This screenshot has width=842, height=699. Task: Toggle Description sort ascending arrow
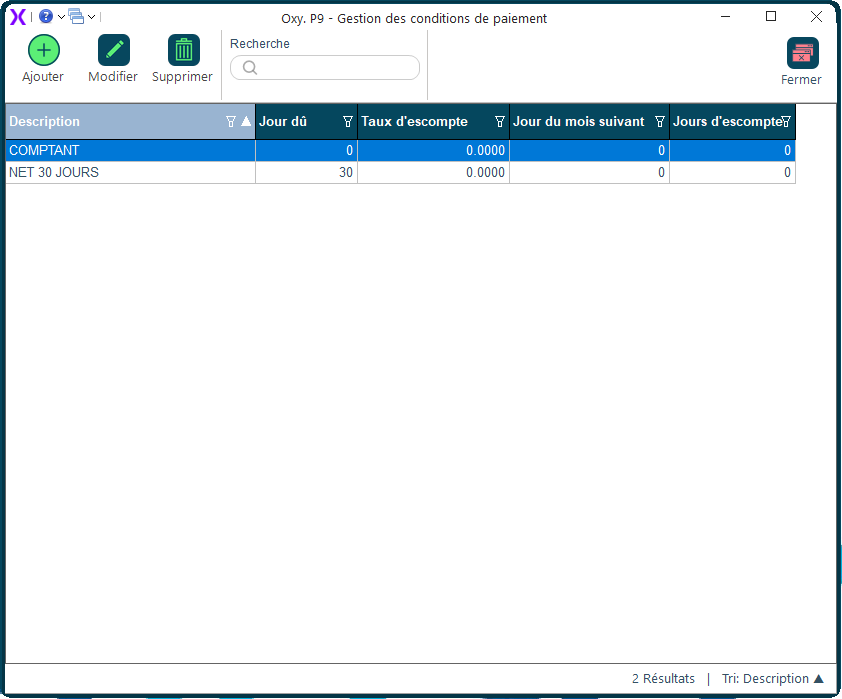coord(246,121)
